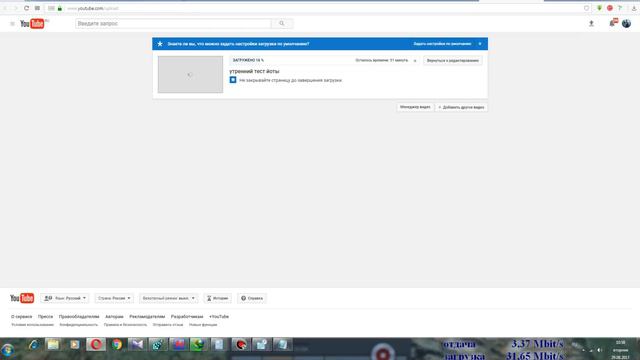Image resolution: width=640 pixels, height=360 pixels.
Task: Open File Explorer folder on taskbar
Action: pos(53,345)
